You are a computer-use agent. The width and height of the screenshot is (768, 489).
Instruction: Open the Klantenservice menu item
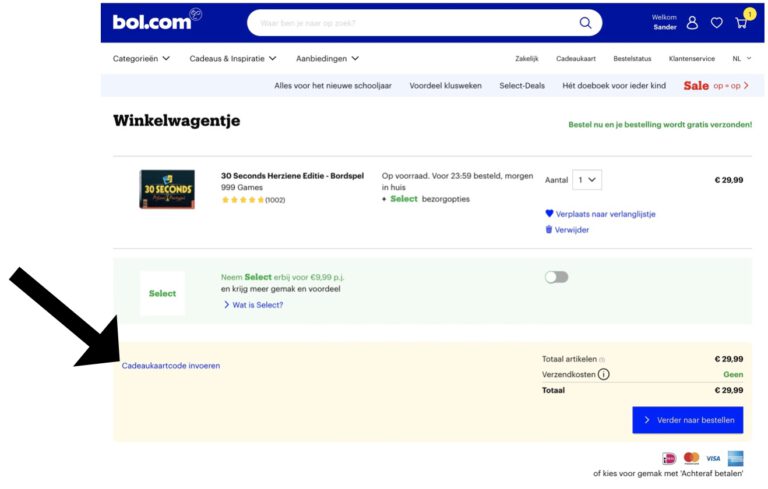point(692,58)
